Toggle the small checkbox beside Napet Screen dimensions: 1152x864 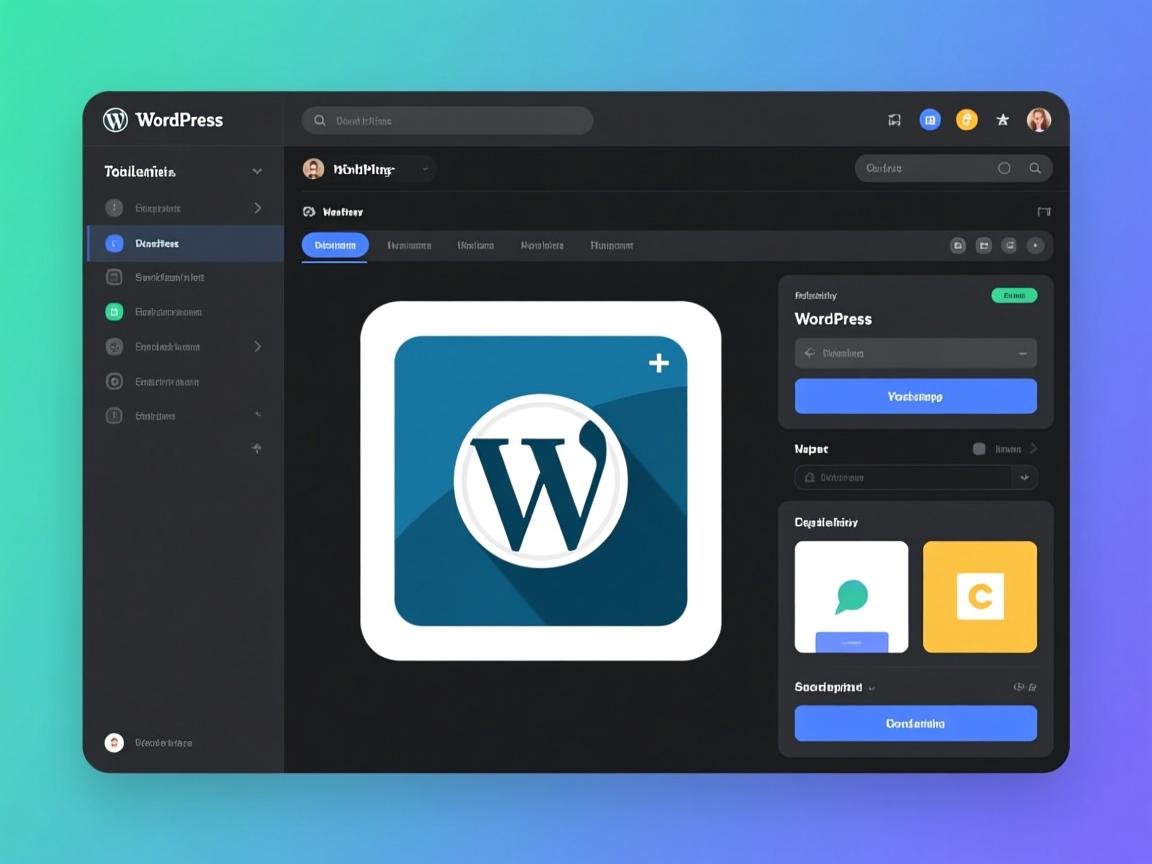point(979,449)
